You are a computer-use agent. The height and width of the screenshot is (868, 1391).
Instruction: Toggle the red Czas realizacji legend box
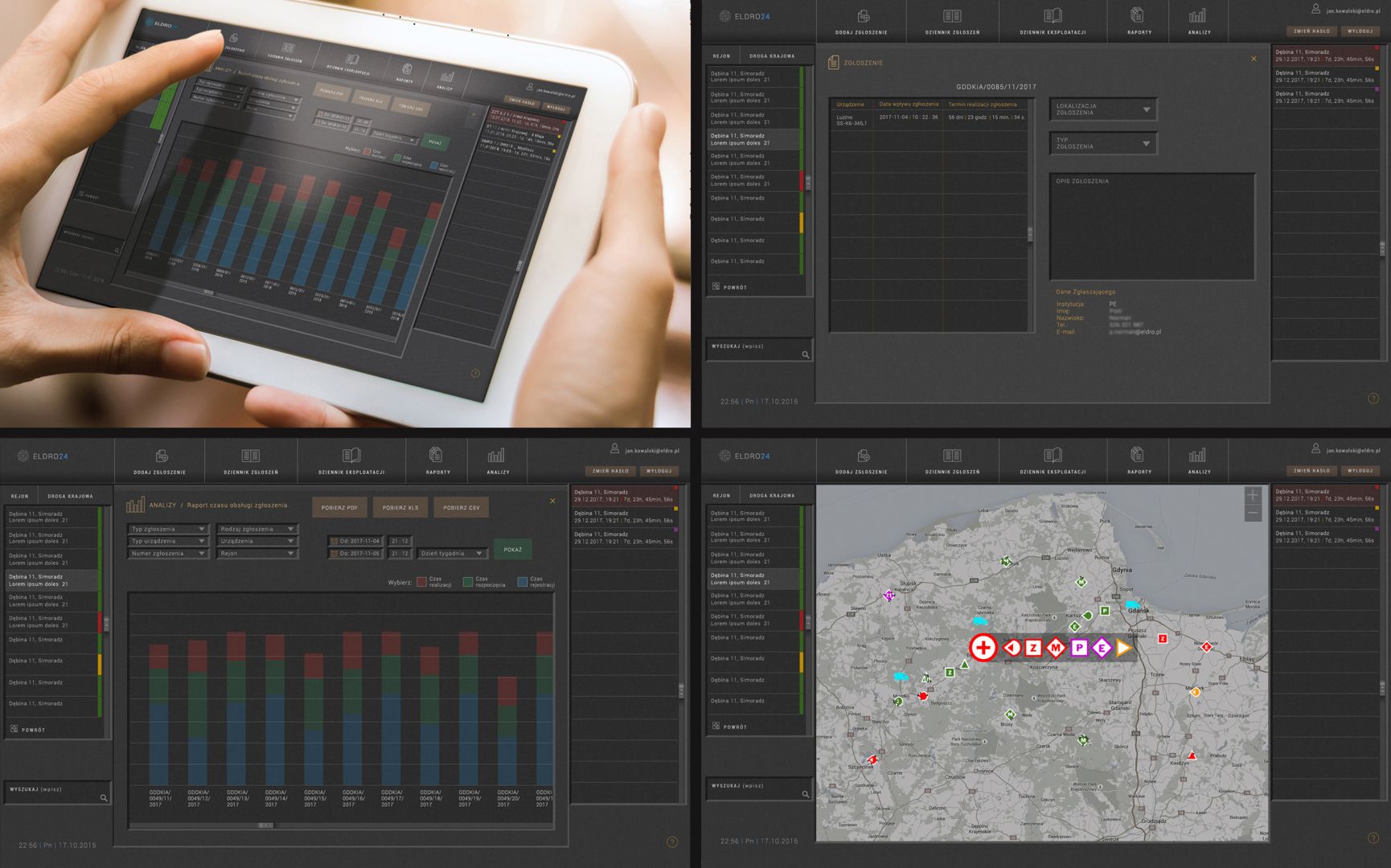(x=421, y=582)
